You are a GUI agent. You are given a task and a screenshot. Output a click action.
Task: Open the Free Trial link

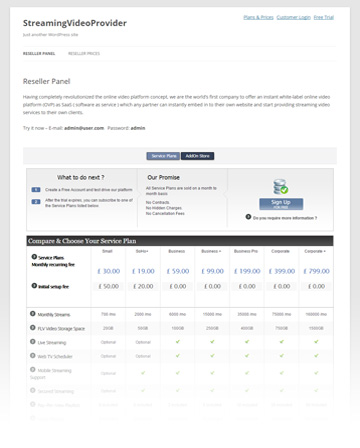pyautogui.click(x=324, y=17)
